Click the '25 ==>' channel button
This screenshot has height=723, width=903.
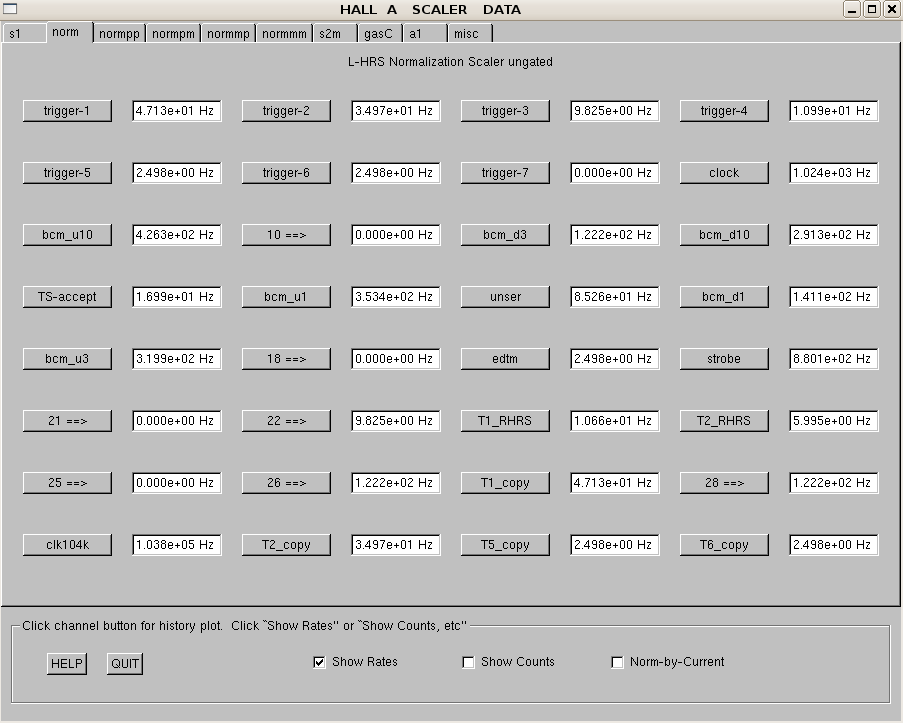pyautogui.click(x=67, y=483)
